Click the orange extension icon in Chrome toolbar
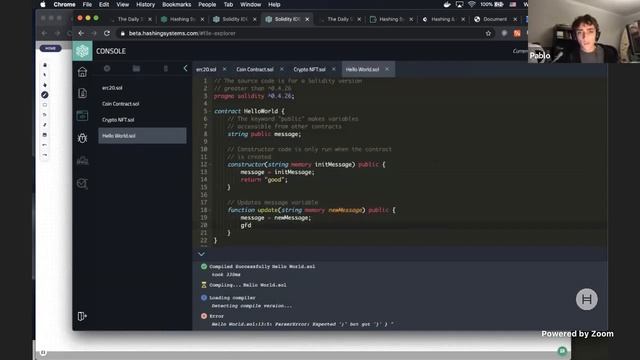Screen dimensions: 640x360 517,33
